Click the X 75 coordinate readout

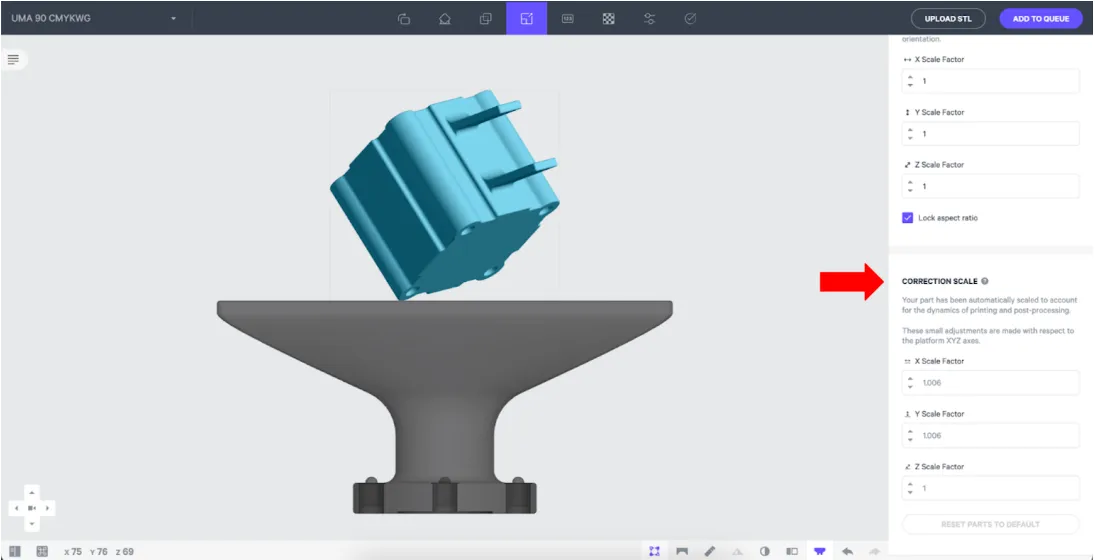pyautogui.click(x=73, y=552)
